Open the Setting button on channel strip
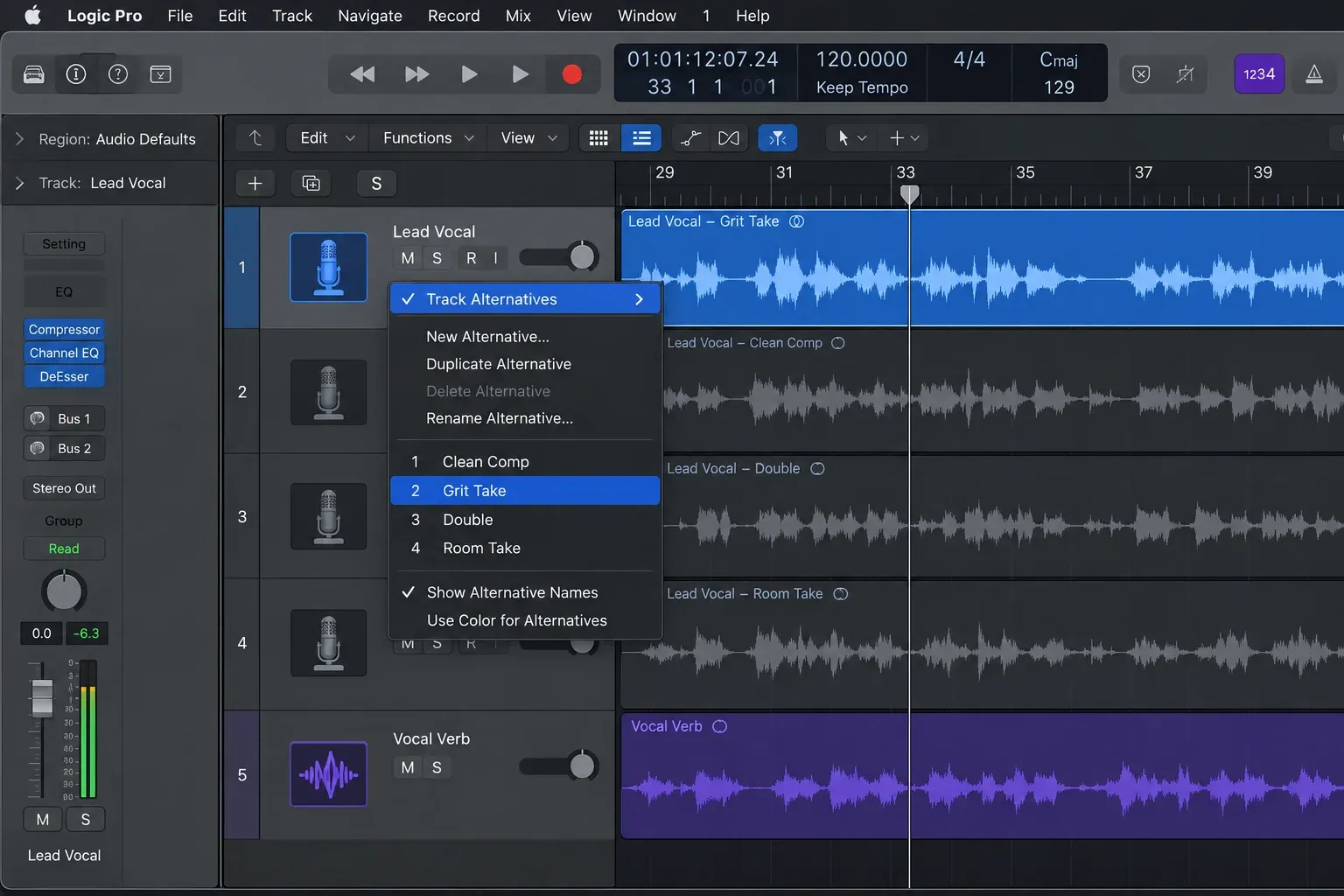Screen dimensions: 1344x896 tap(64, 244)
